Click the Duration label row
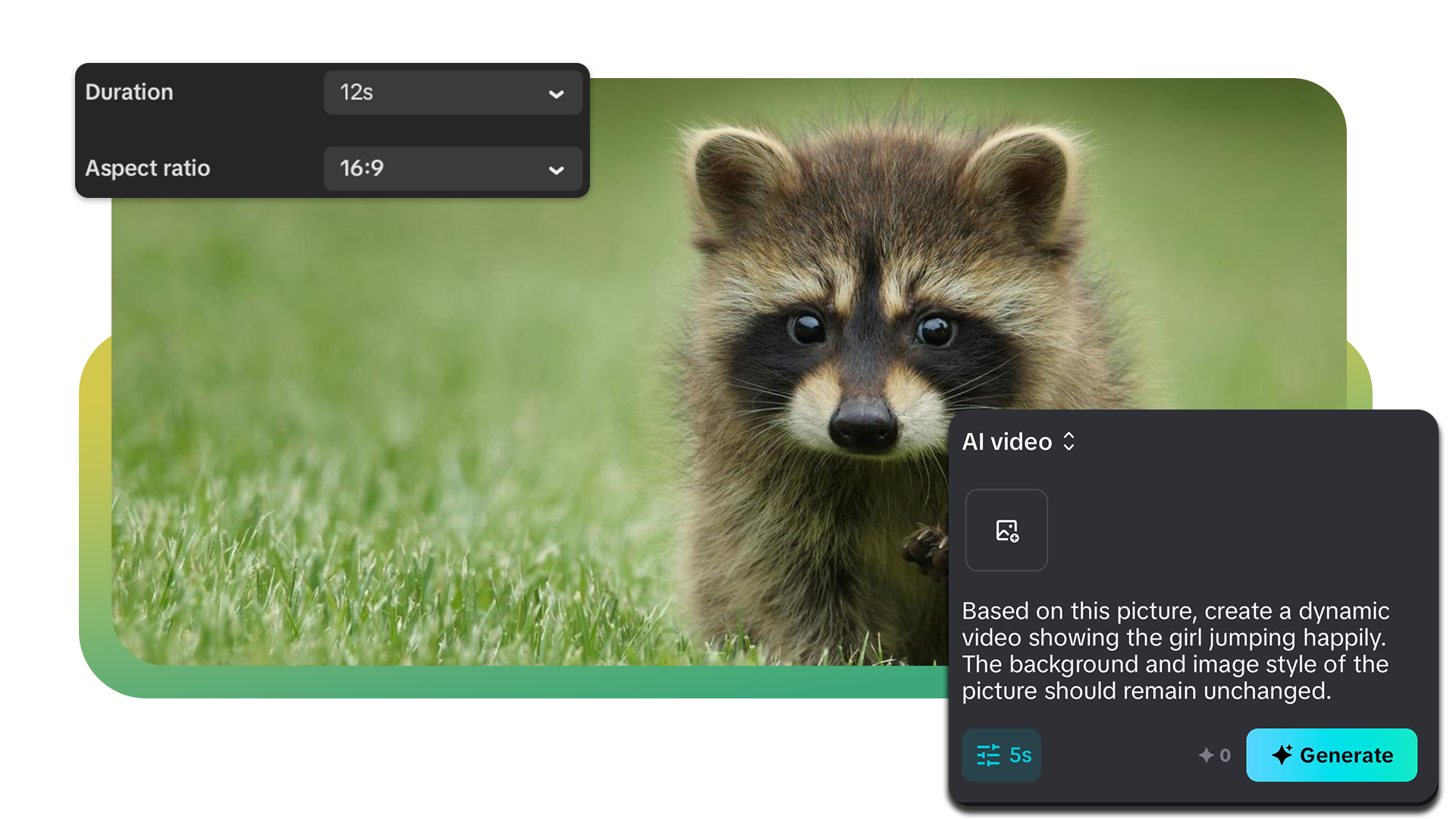 [129, 93]
